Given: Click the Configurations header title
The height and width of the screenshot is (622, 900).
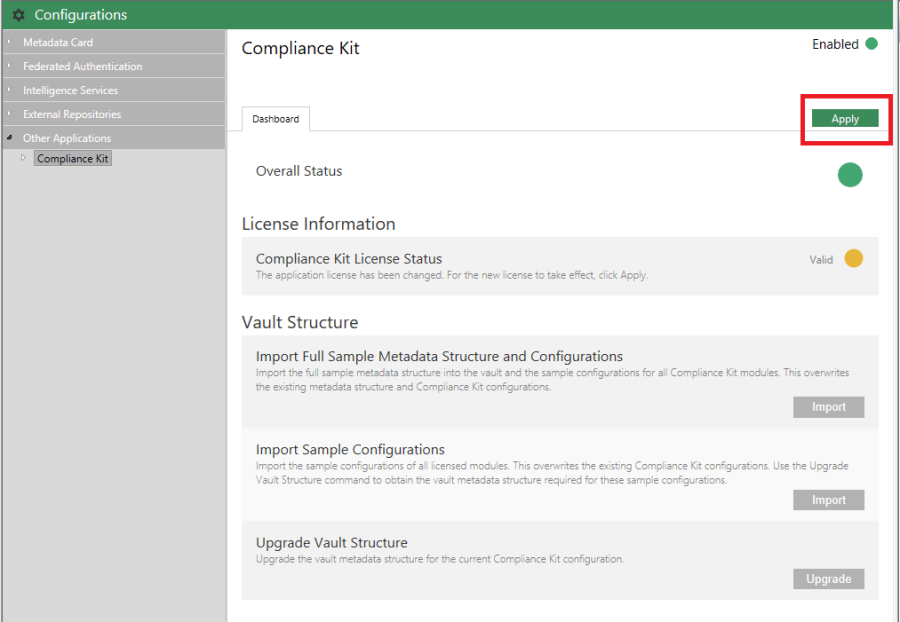Looking at the screenshot, I should pyautogui.click(x=80, y=15).
